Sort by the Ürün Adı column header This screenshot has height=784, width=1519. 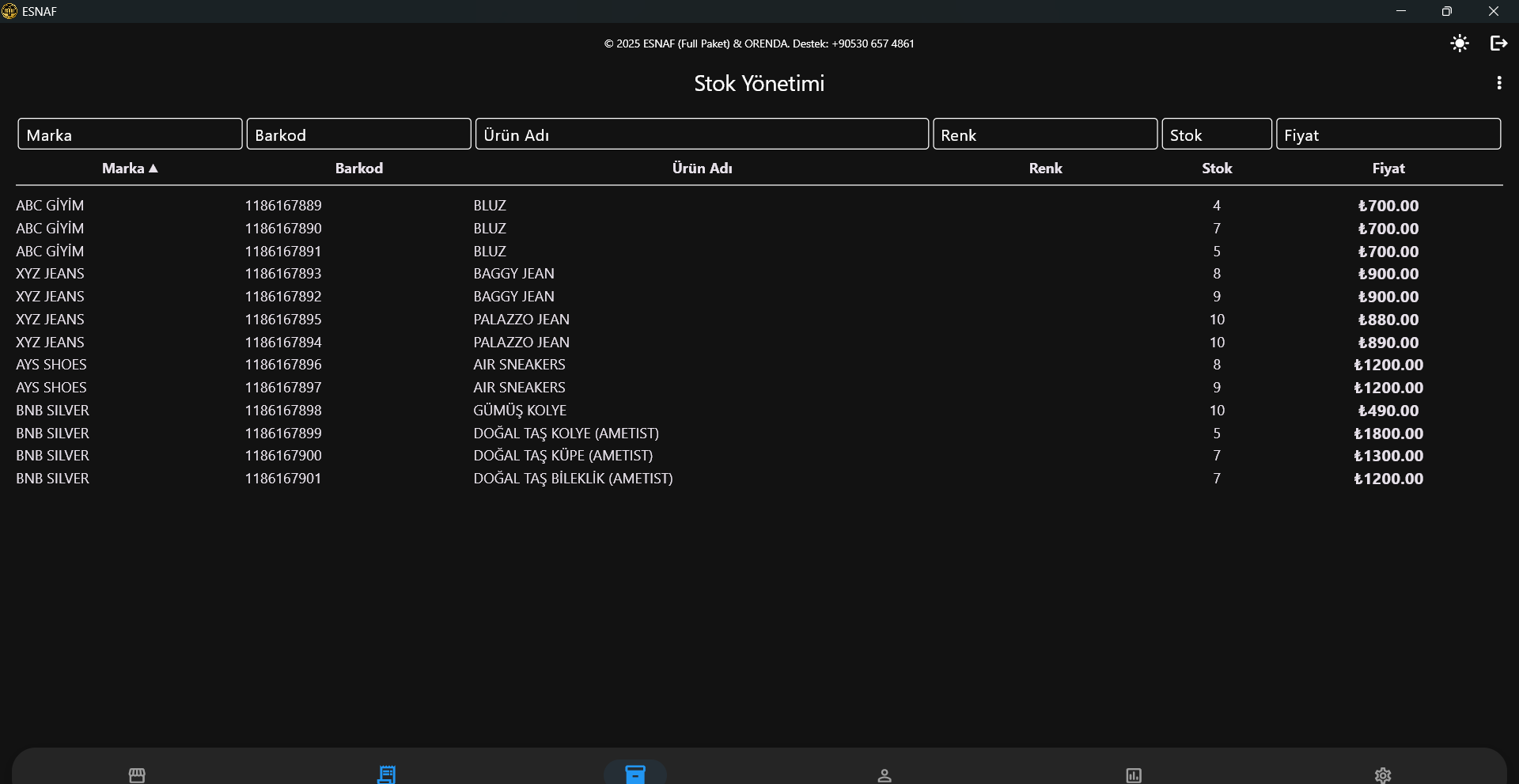pyautogui.click(x=702, y=169)
